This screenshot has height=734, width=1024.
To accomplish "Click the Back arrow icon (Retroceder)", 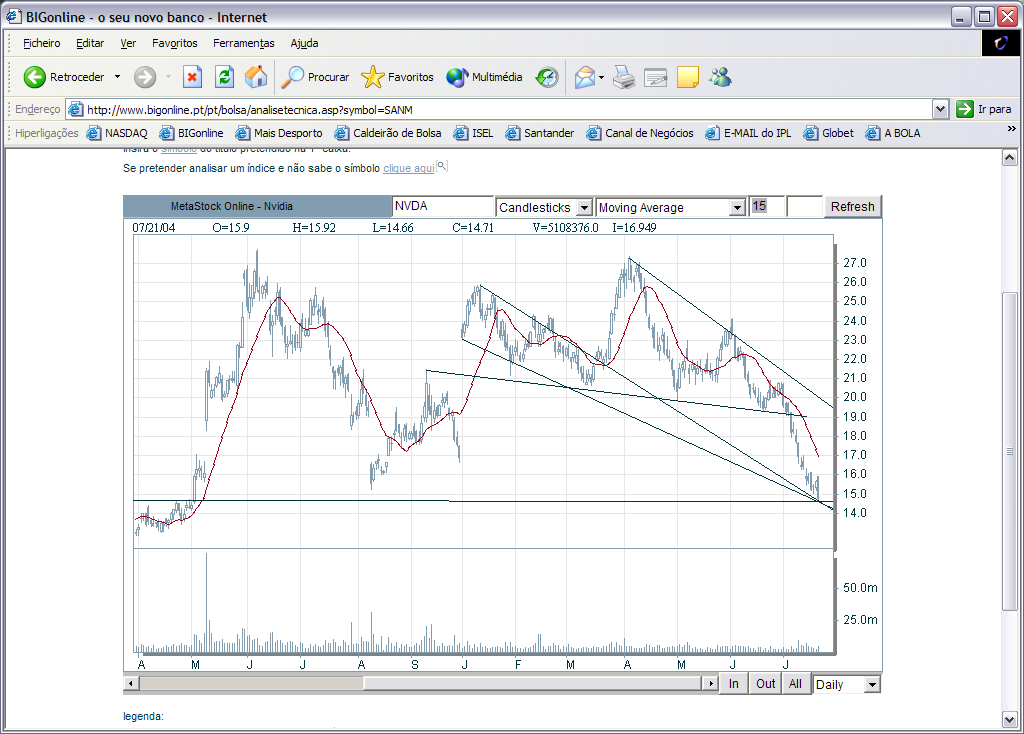I will [35, 77].
